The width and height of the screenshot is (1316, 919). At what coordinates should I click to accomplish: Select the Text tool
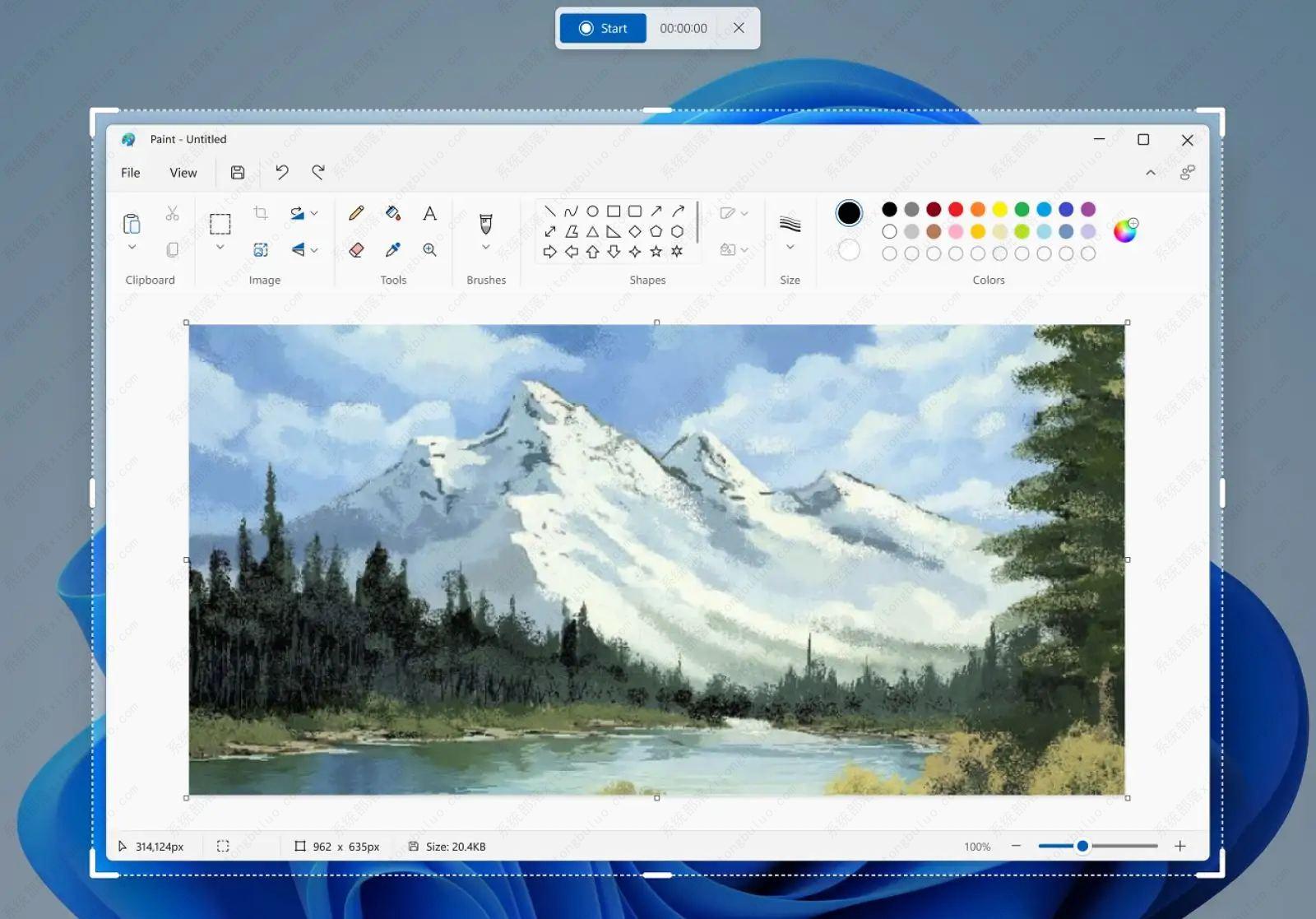[430, 212]
